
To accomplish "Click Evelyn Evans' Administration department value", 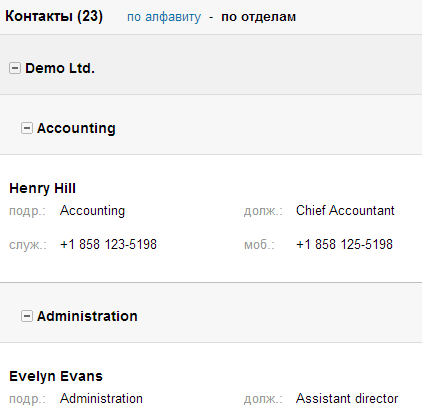I will [102, 398].
